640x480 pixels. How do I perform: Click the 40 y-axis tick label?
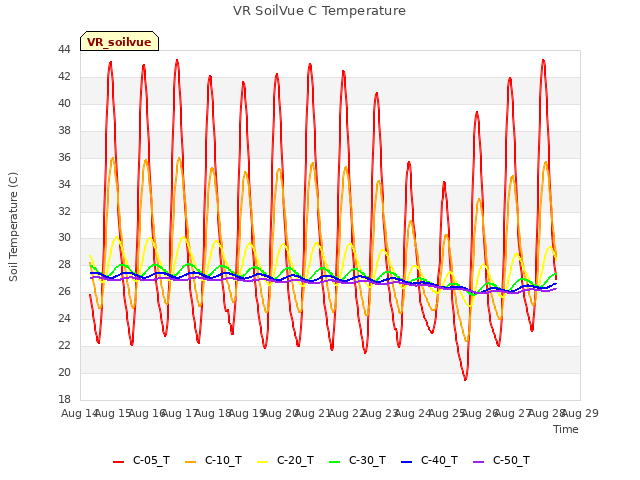(64, 103)
